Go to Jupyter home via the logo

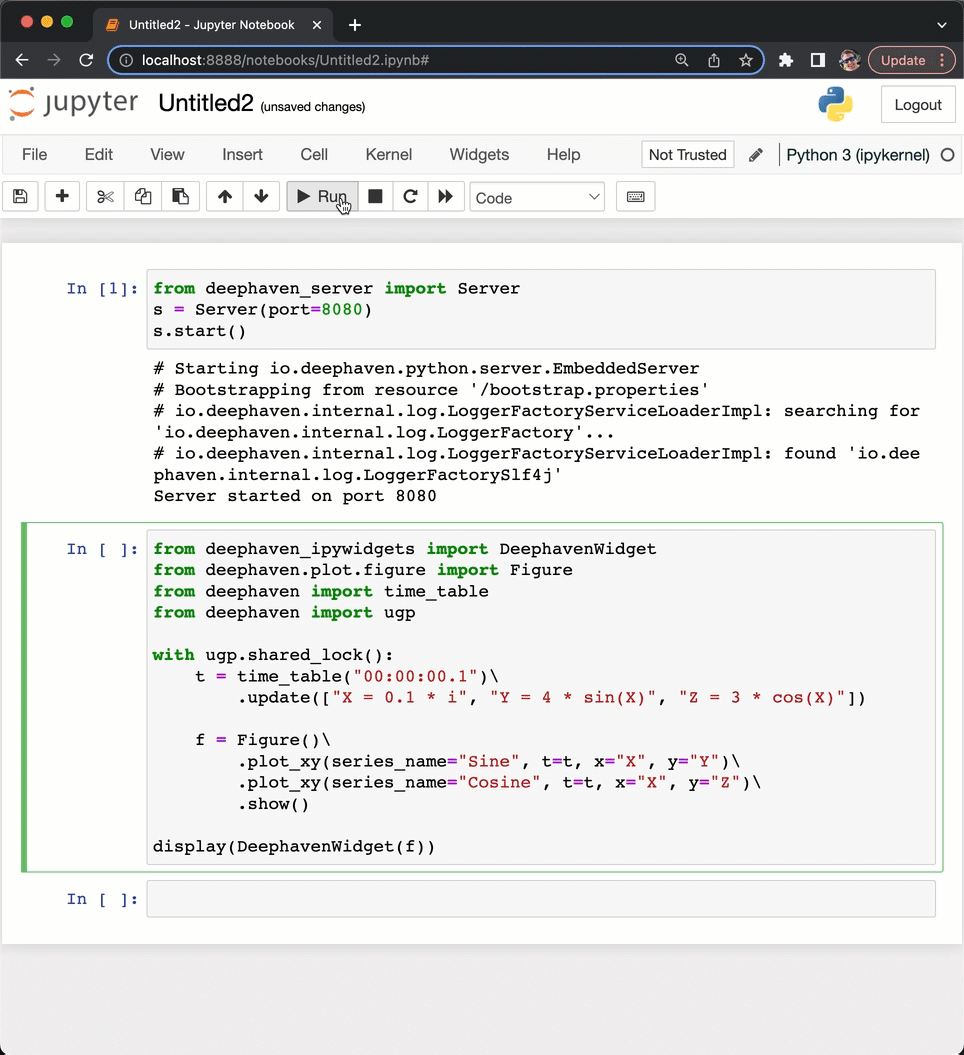tap(73, 104)
